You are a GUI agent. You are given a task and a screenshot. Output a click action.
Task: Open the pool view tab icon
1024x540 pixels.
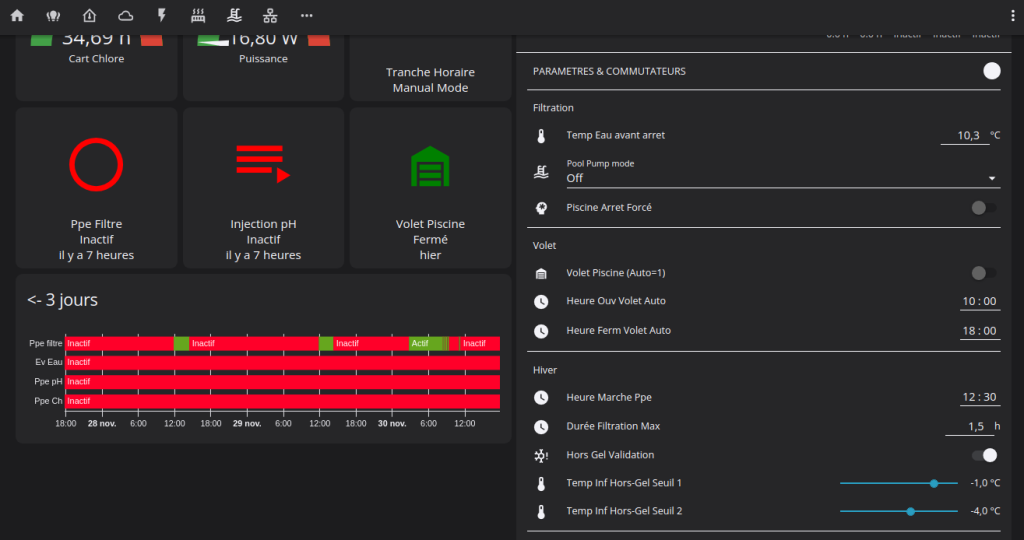(x=234, y=16)
